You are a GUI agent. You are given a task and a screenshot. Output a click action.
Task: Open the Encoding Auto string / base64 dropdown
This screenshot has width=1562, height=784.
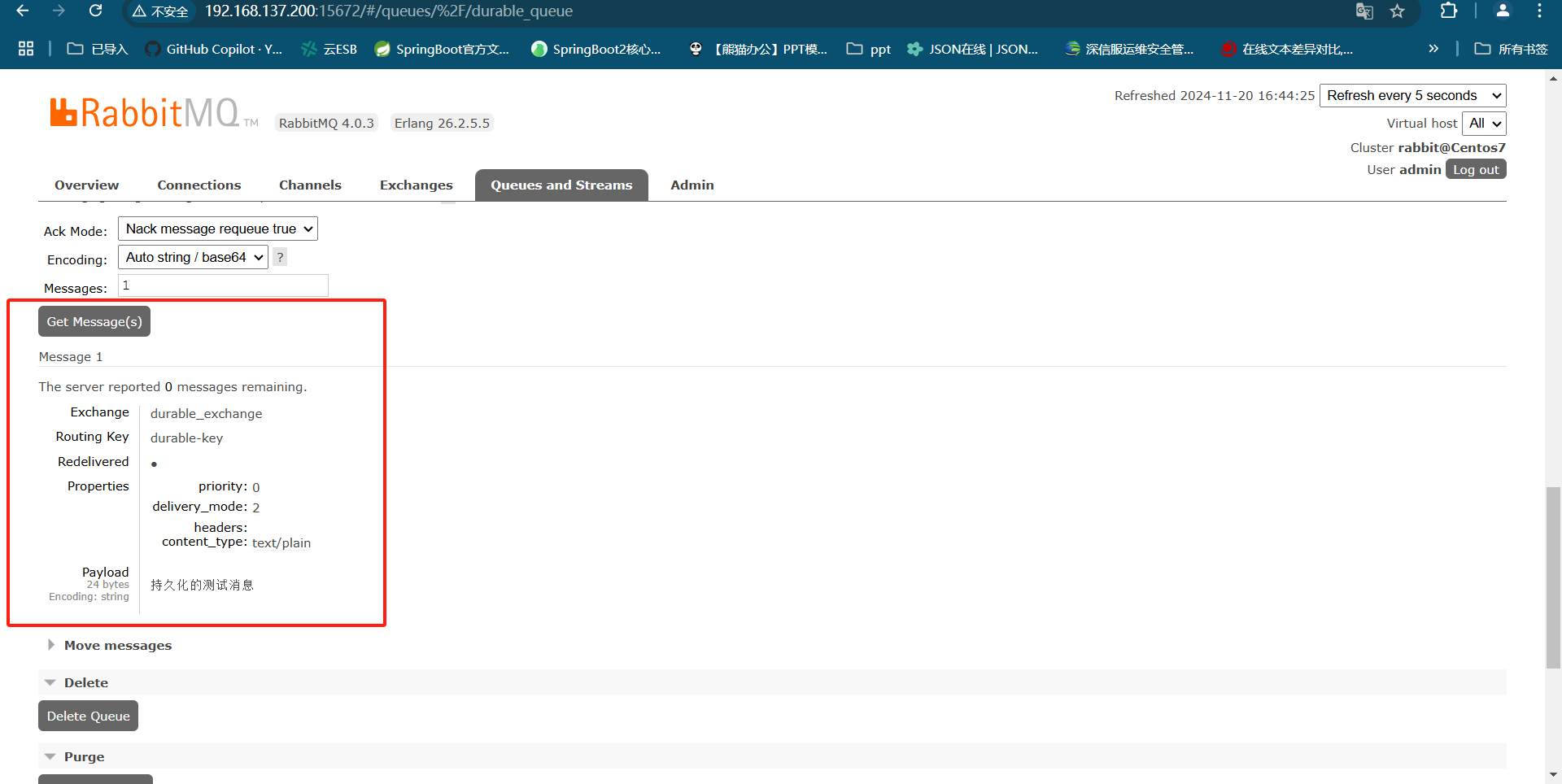click(x=193, y=257)
